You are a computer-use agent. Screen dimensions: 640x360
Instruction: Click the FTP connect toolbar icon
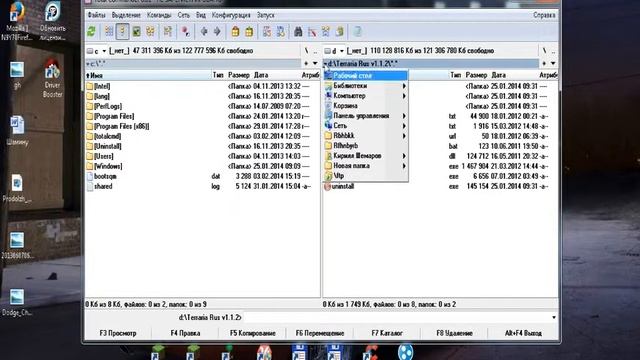pos(267,31)
